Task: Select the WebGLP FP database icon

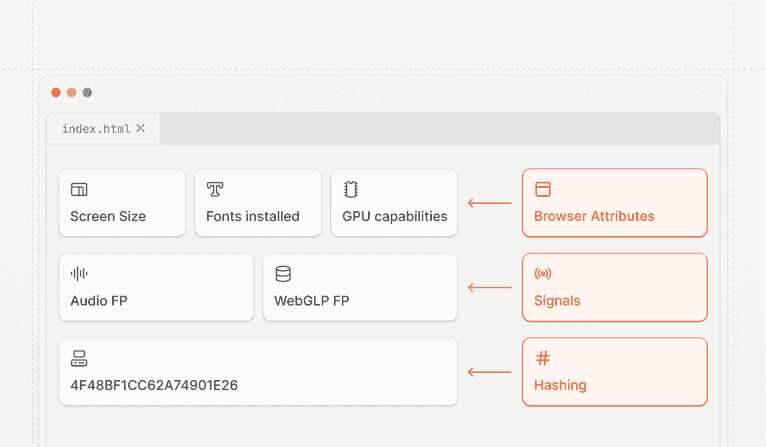Action: pos(283,274)
